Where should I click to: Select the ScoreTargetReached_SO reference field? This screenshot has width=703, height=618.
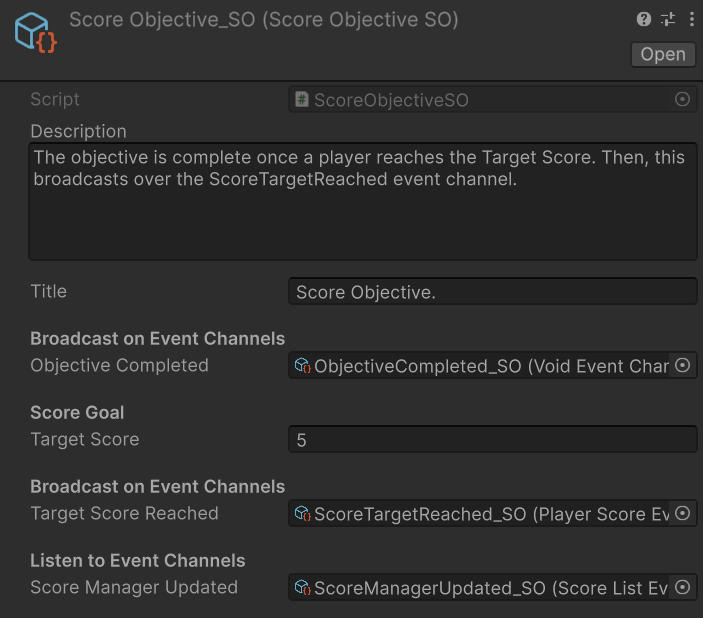(480, 514)
